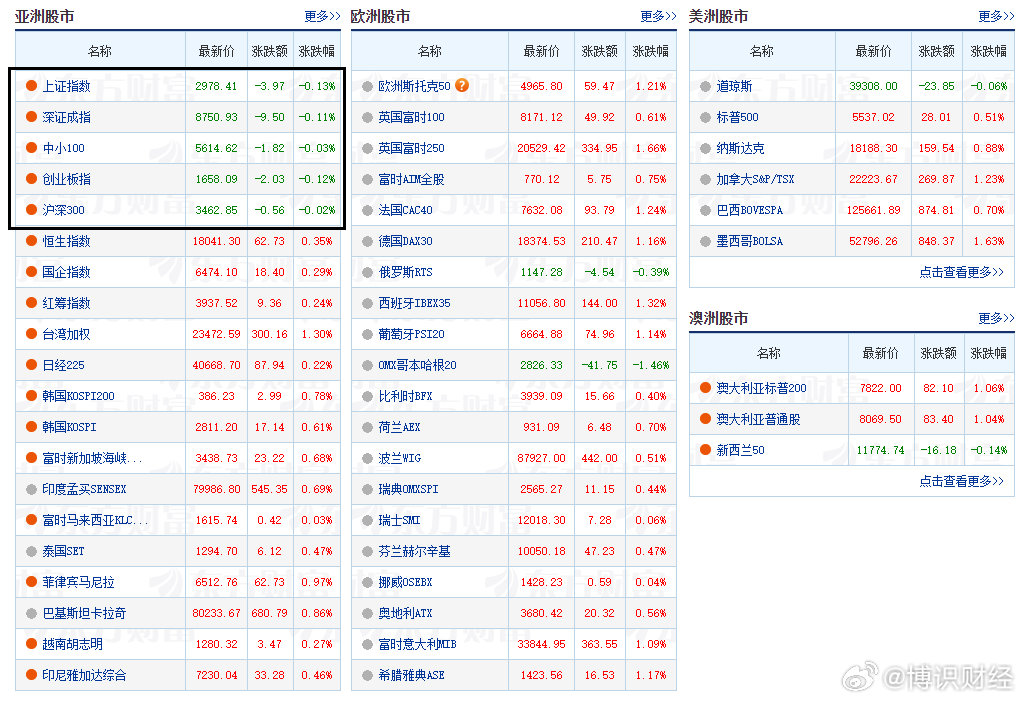Open the 比利时BFX index link
Screen dimensions: 1024x702
pos(406,396)
